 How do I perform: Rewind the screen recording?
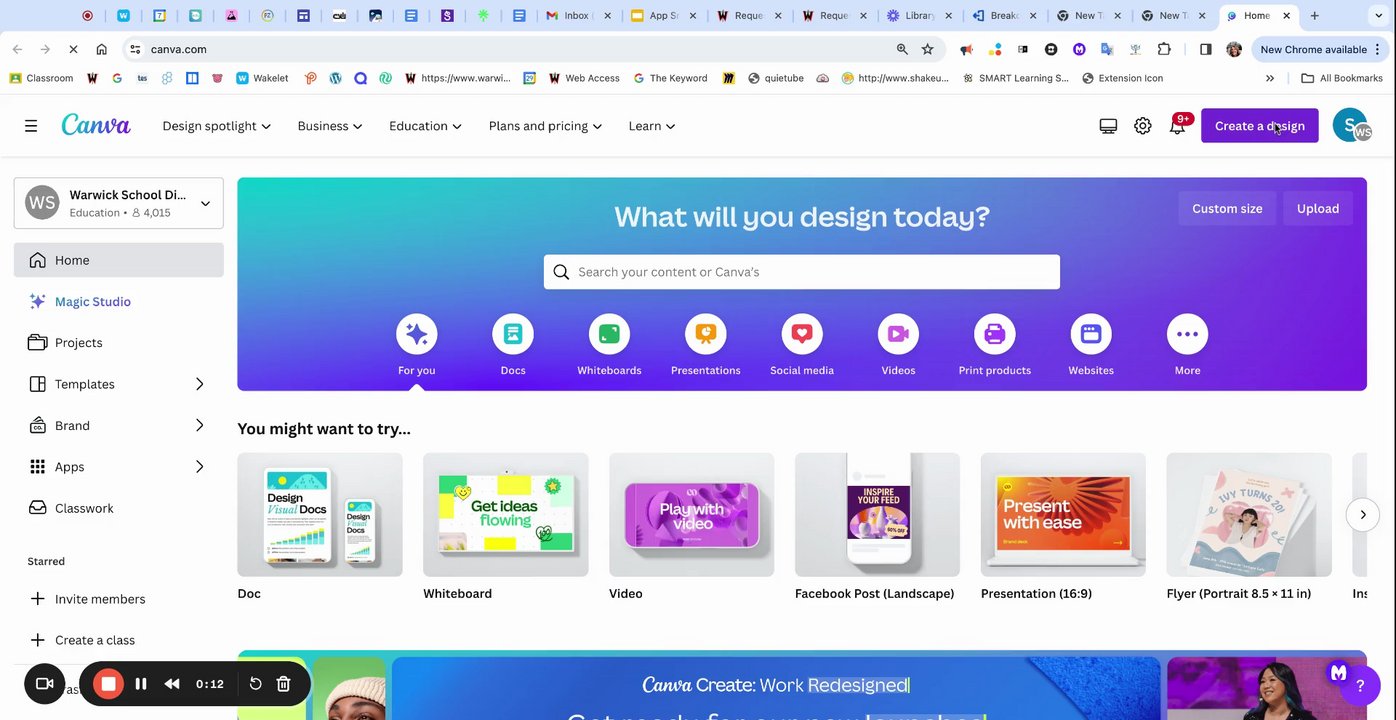(172, 684)
